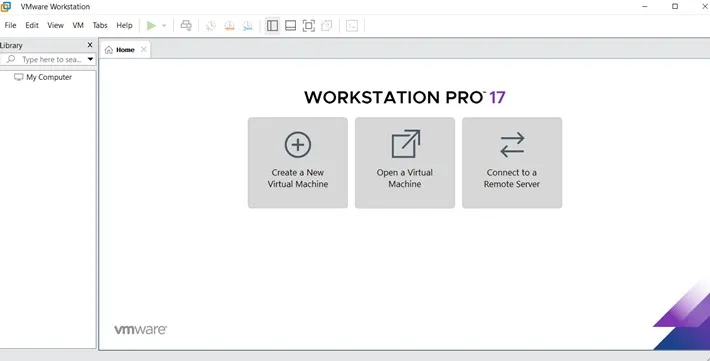Open the Tabs menu

tap(100, 25)
